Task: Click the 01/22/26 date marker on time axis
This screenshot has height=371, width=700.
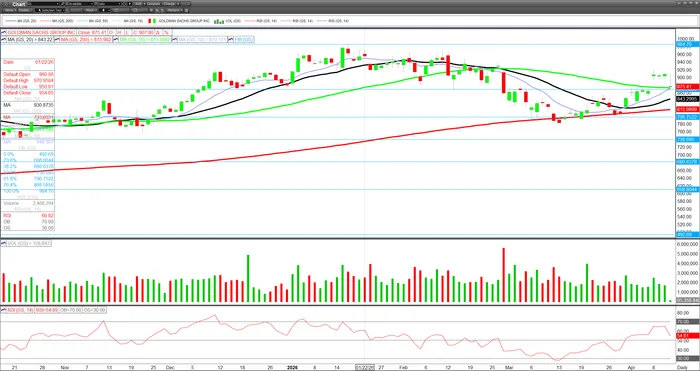Action: point(365,367)
